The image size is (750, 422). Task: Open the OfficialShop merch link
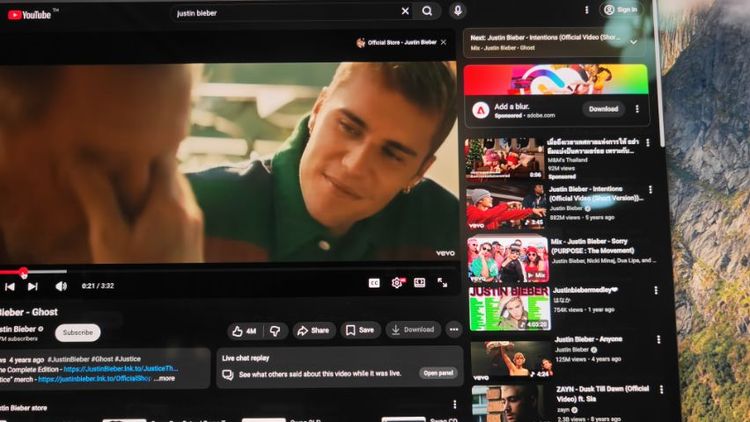coord(94,378)
